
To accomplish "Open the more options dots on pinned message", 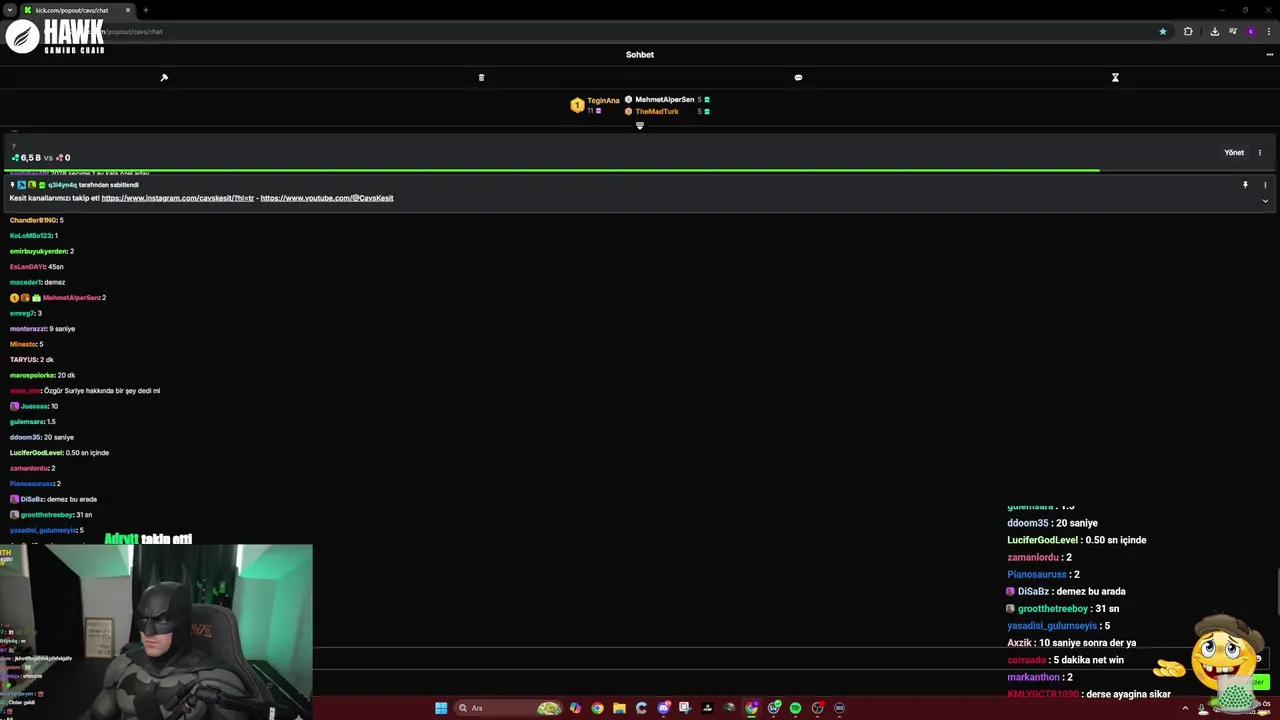I will (x=1265, y=185).
